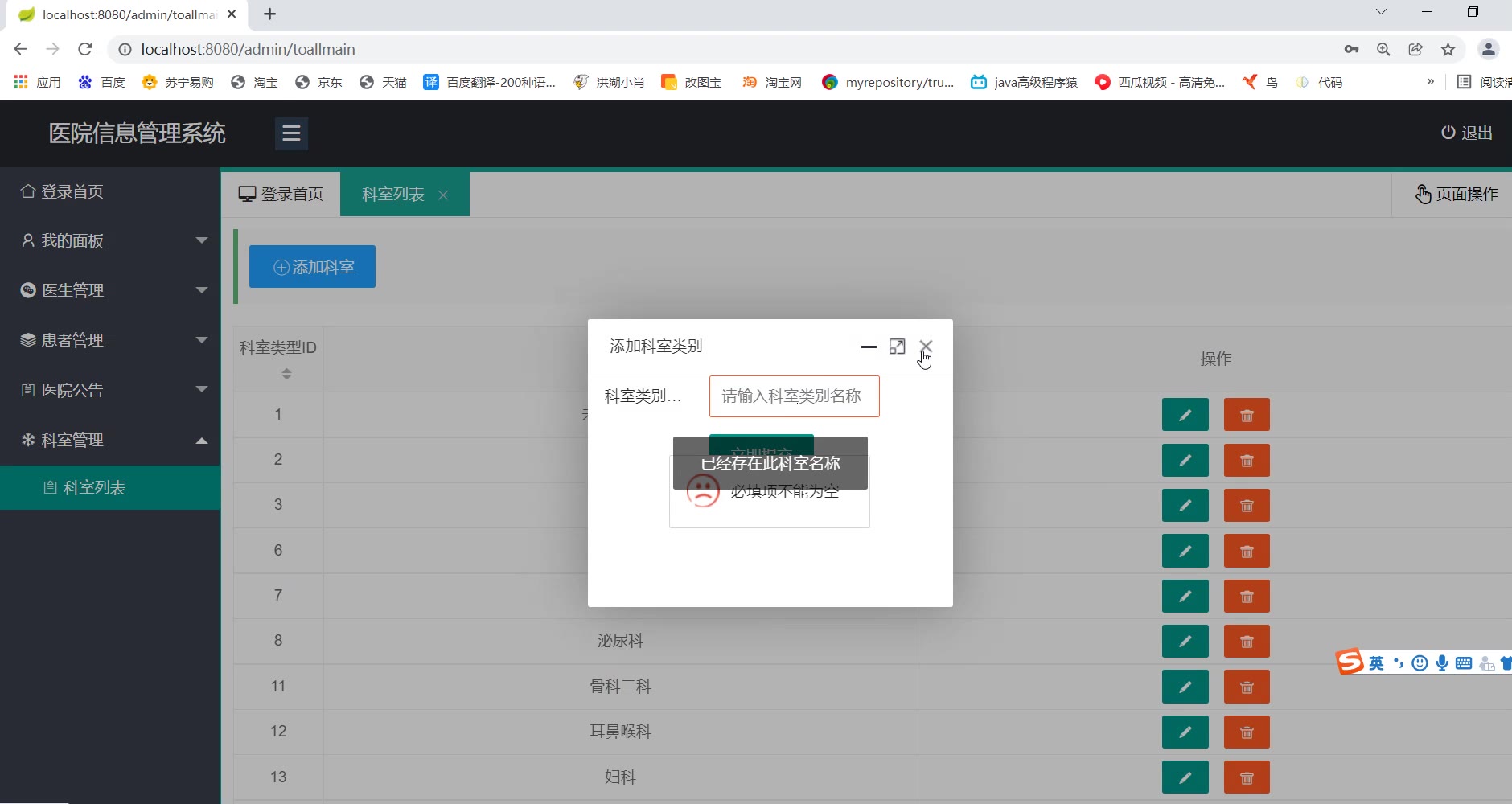The height and width of the screenshot is (804, 1512).
Task: Select 科室列表 in sidebar
Action: point(94,487)
